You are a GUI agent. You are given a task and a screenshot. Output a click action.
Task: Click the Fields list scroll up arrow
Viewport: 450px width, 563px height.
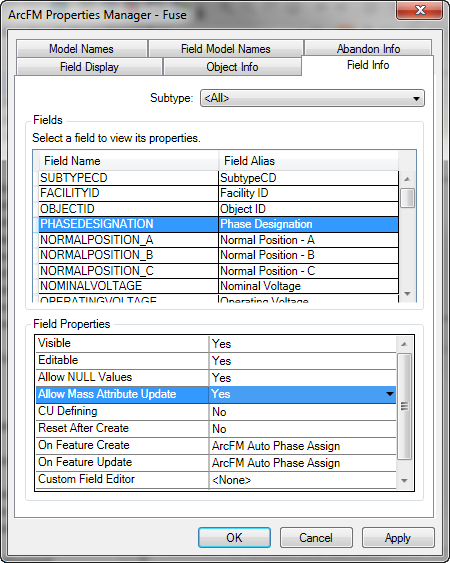click(407, 179)
